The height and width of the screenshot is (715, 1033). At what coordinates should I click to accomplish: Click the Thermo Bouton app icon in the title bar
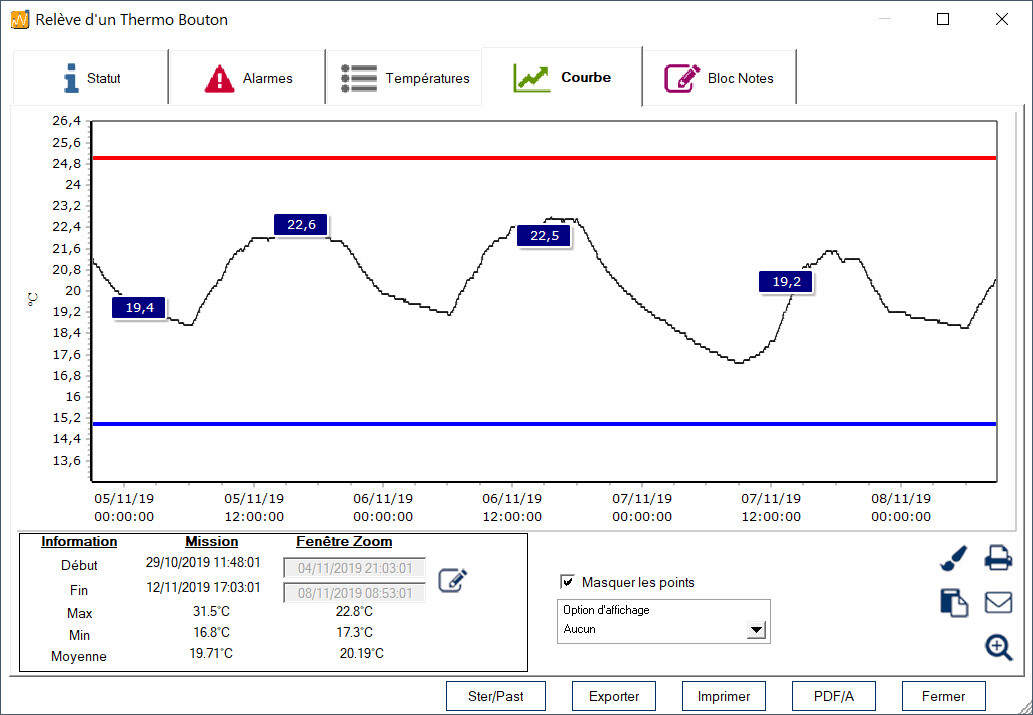[x=20, y=20]
